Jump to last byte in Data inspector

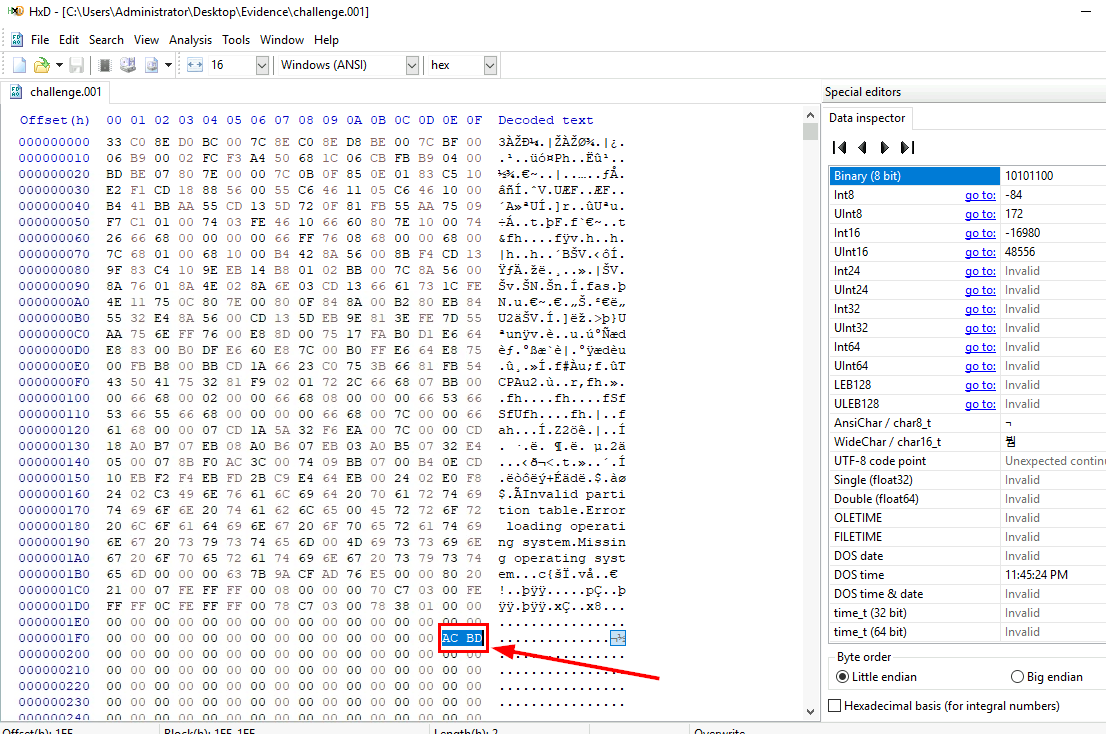[907, 147]
